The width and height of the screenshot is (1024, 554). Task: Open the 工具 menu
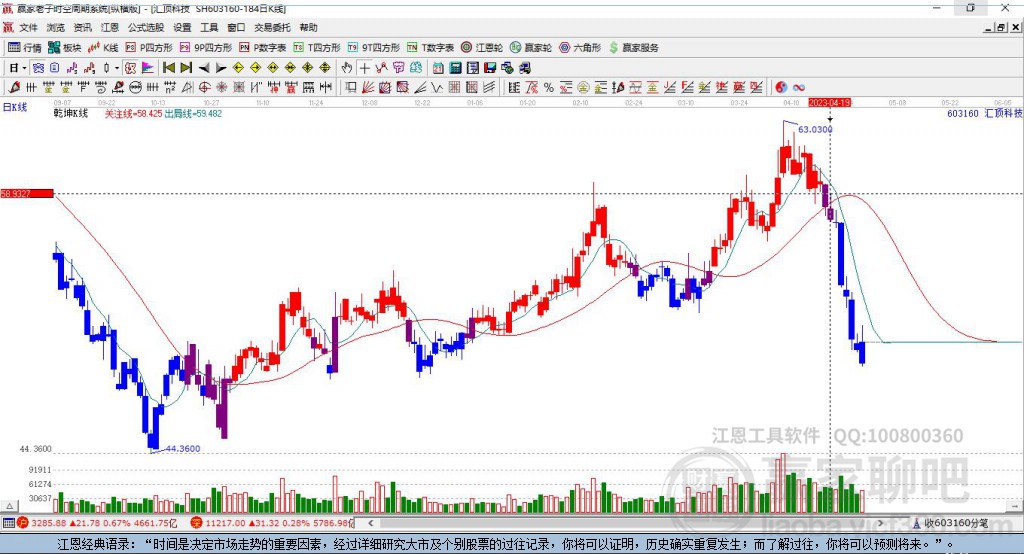click(x=209, y=27)
